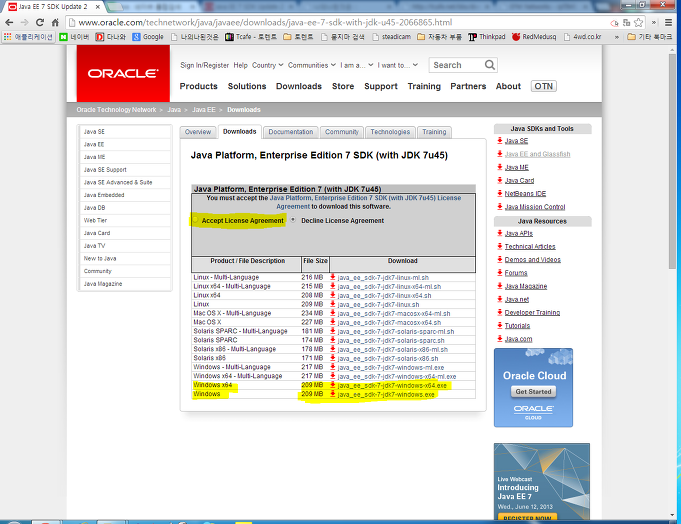Image resolution: width=681 pixels, height=524 pixels.
Task: Click the OTN button
Action: (543, 86)
